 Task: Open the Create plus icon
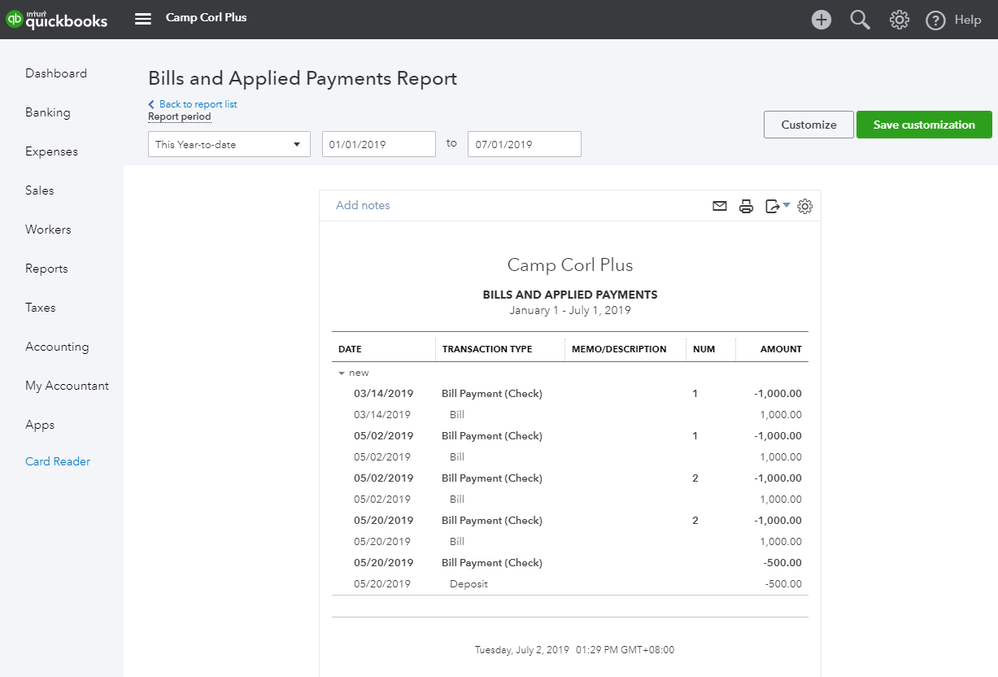pos(821,20)
